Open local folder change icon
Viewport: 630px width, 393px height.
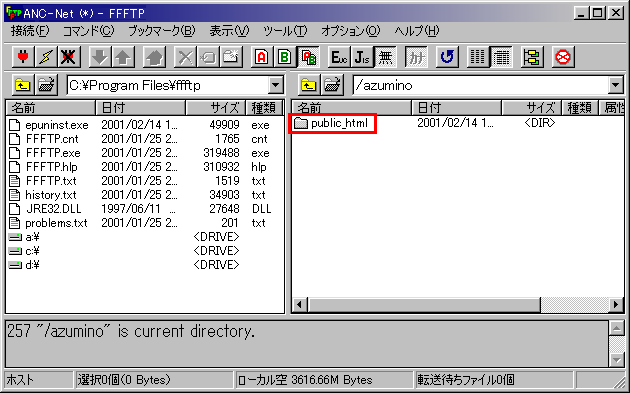pos(46,85)
